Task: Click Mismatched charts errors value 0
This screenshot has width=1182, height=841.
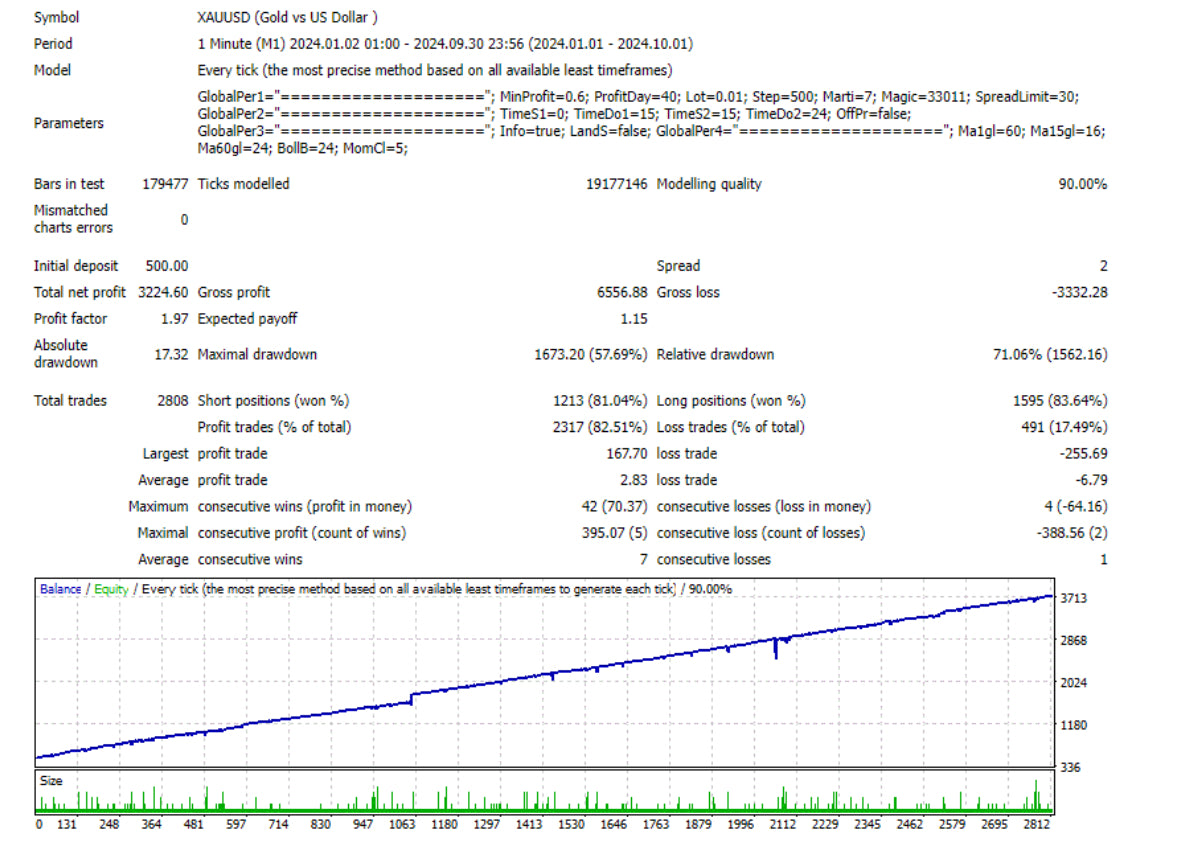Action: click(184, 219)
